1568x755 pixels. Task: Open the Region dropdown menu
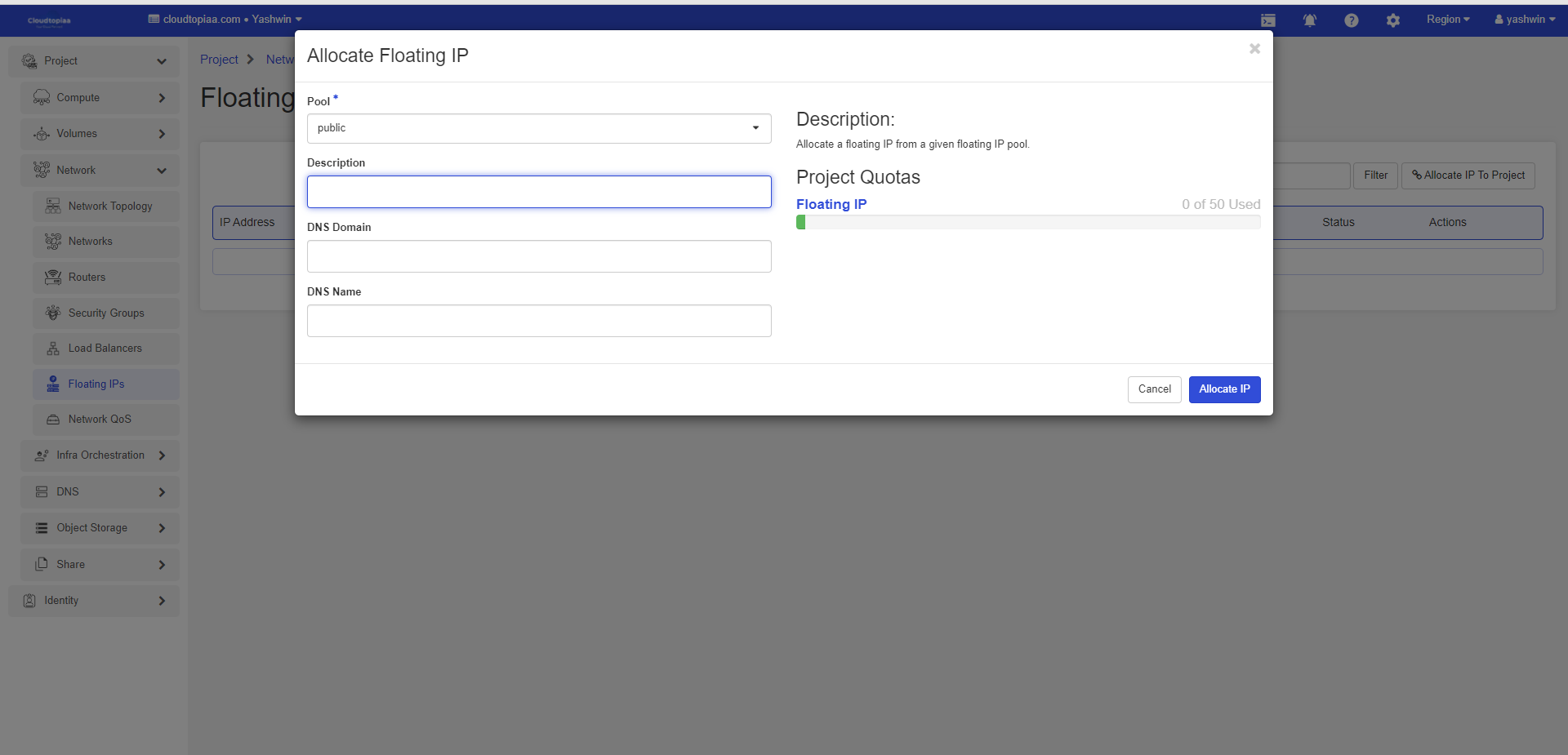(1447, 20)
